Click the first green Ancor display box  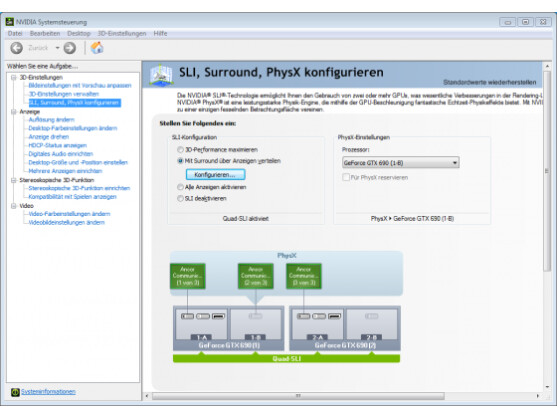(x=188, y=276)
